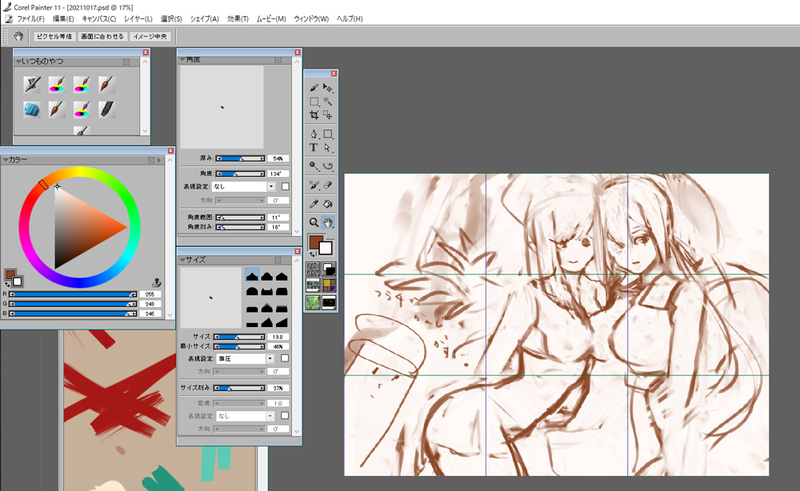The height and width of the screenshot is (491, 800).
Task: Open the 選択(S) menu
Action: tap(171, 19)
